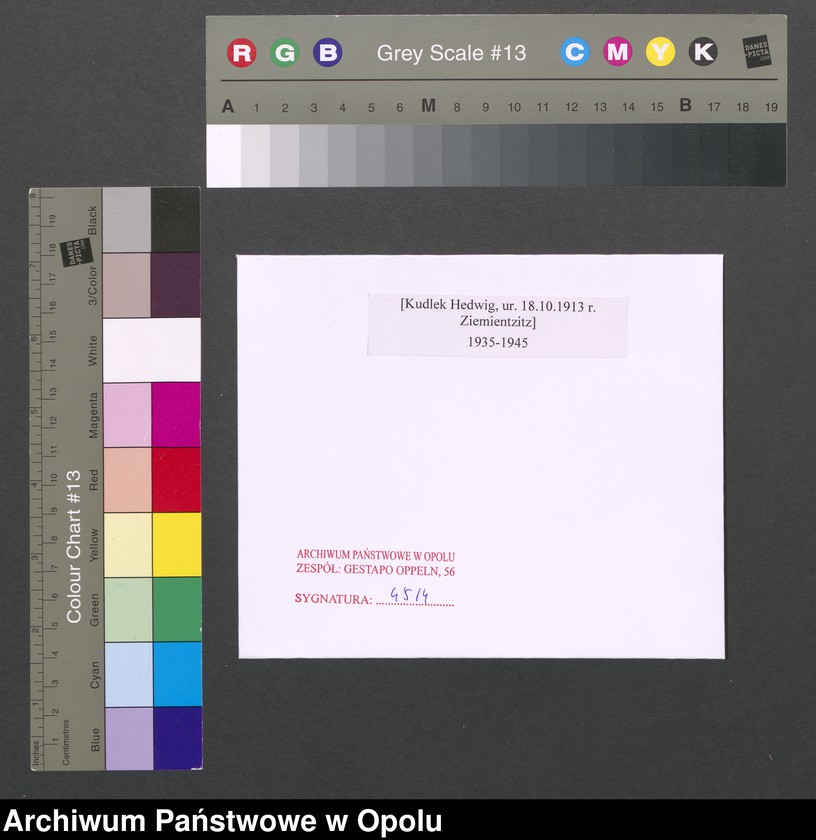Pick the dark green colour patch

[176, 609]
